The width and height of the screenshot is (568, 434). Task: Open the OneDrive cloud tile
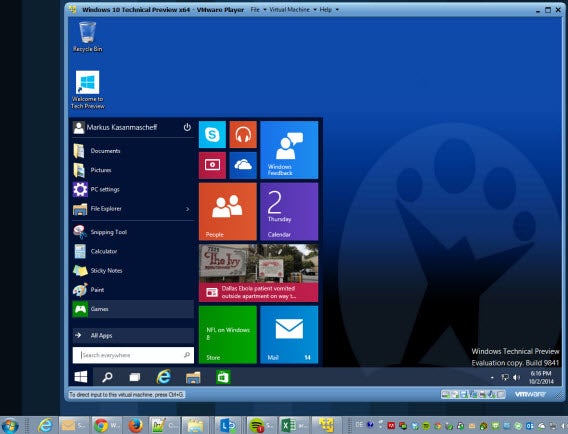point(243,165)
